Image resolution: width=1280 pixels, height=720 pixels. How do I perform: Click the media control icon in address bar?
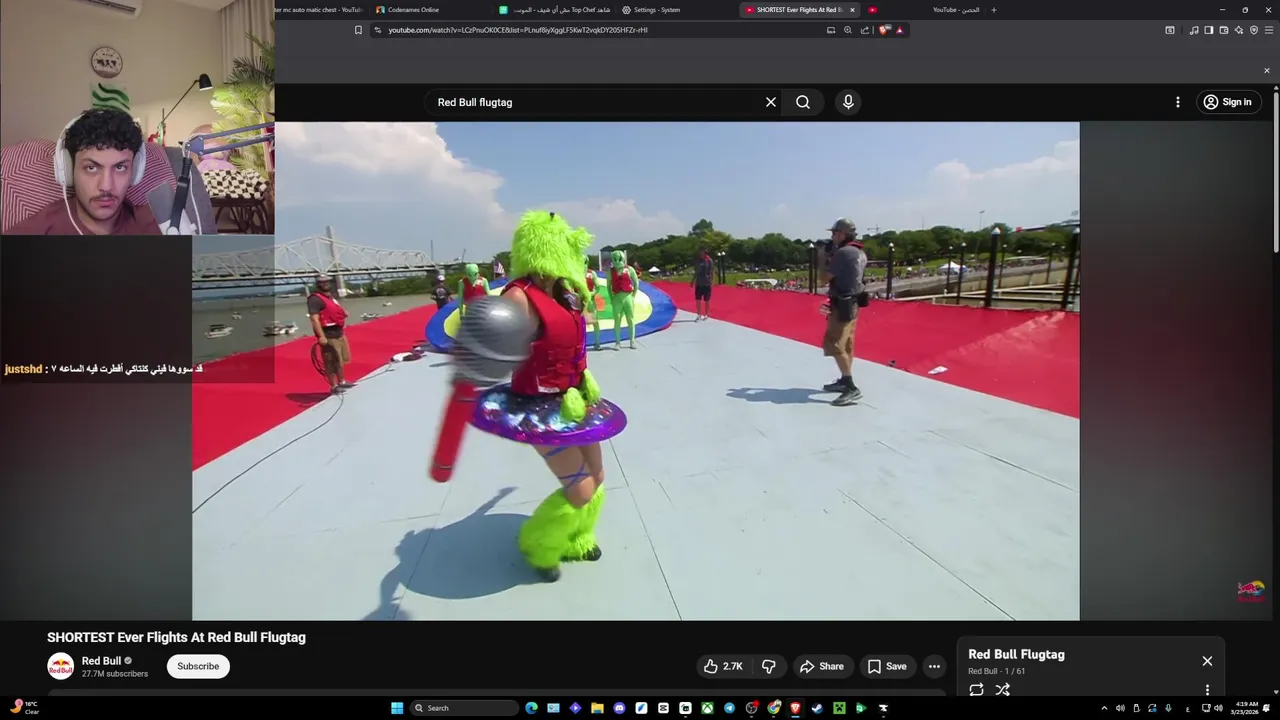click(x=831, y=30)
